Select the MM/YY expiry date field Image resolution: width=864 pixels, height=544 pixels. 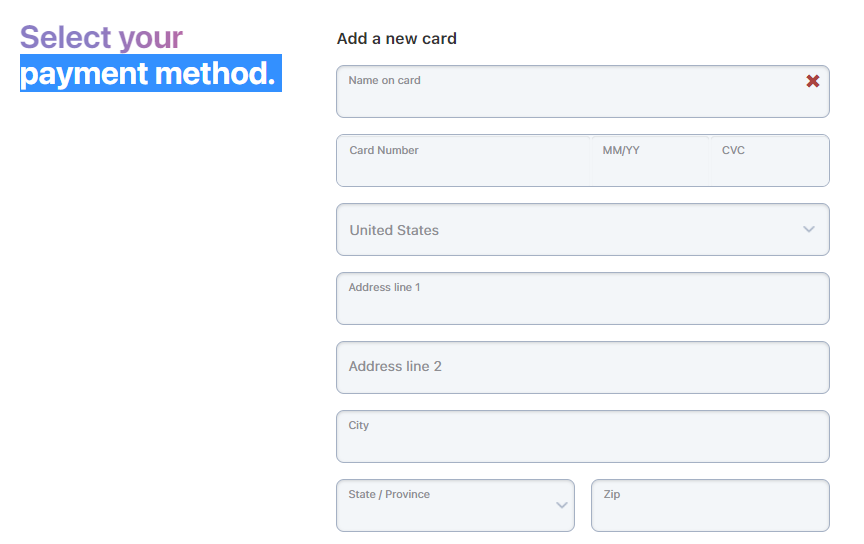click(x=650, y=166)
